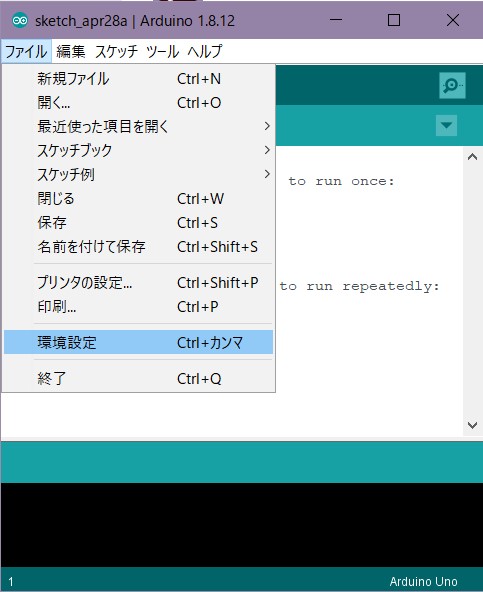The width and height of the screenshot is (483, 592).
Task: Click the editor scrollbar down arrow
Action: coord(472,426)
